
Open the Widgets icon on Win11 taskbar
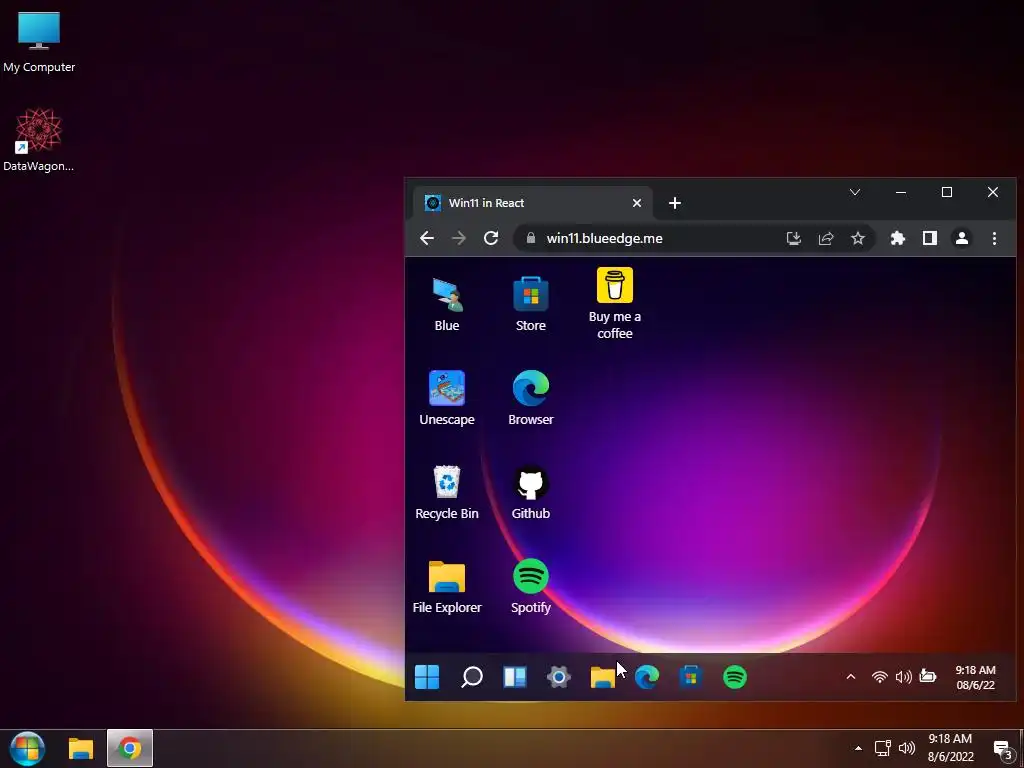(x=515, y=677)
